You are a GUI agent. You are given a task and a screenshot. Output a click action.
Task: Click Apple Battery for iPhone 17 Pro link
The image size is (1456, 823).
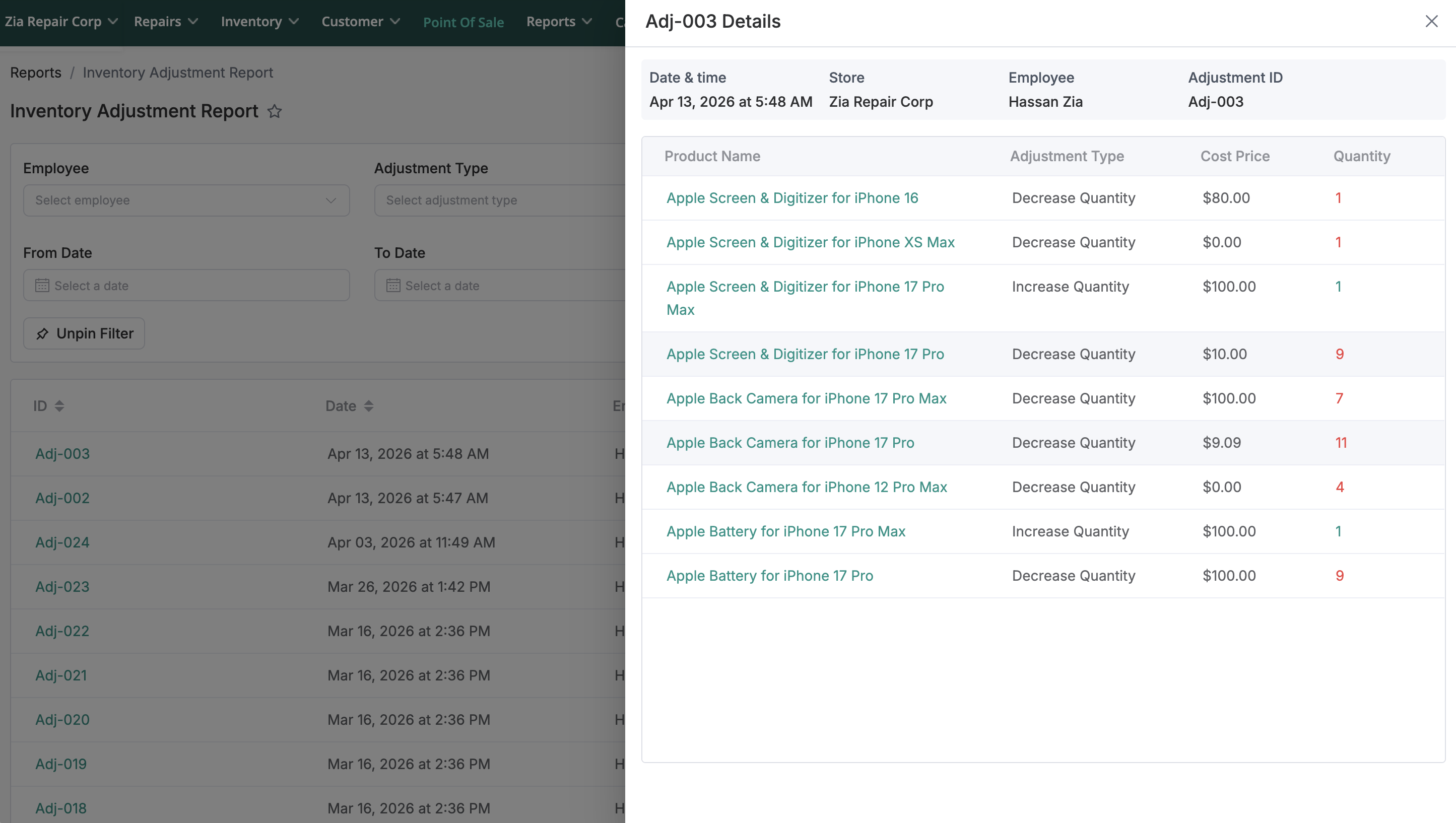[x=769, y=575]
